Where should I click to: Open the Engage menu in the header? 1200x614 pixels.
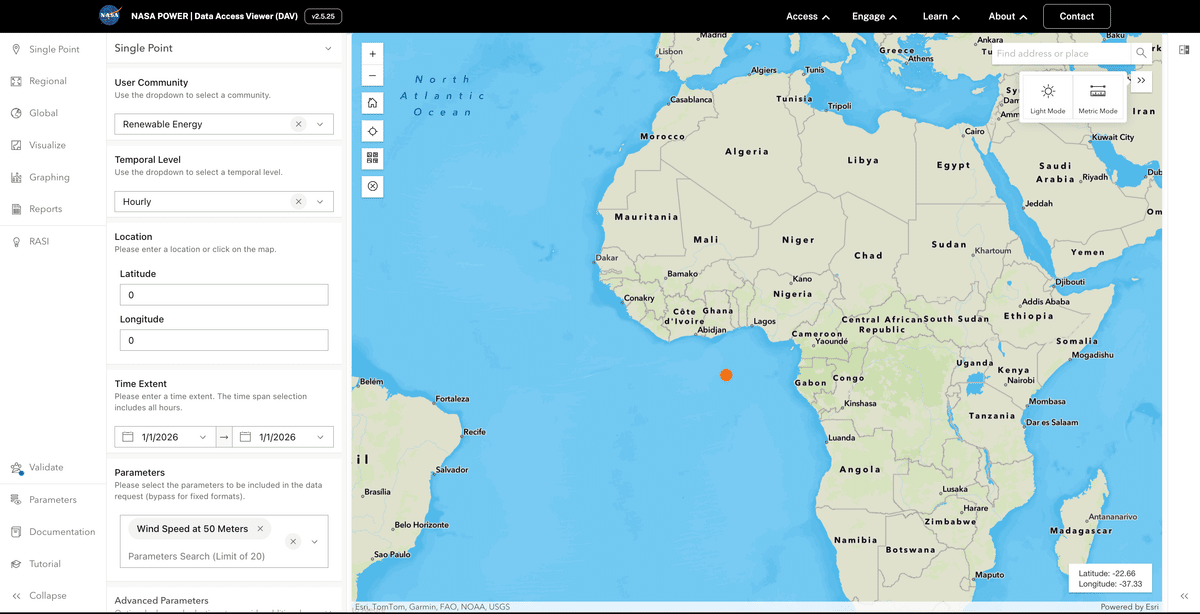point(873,16)
